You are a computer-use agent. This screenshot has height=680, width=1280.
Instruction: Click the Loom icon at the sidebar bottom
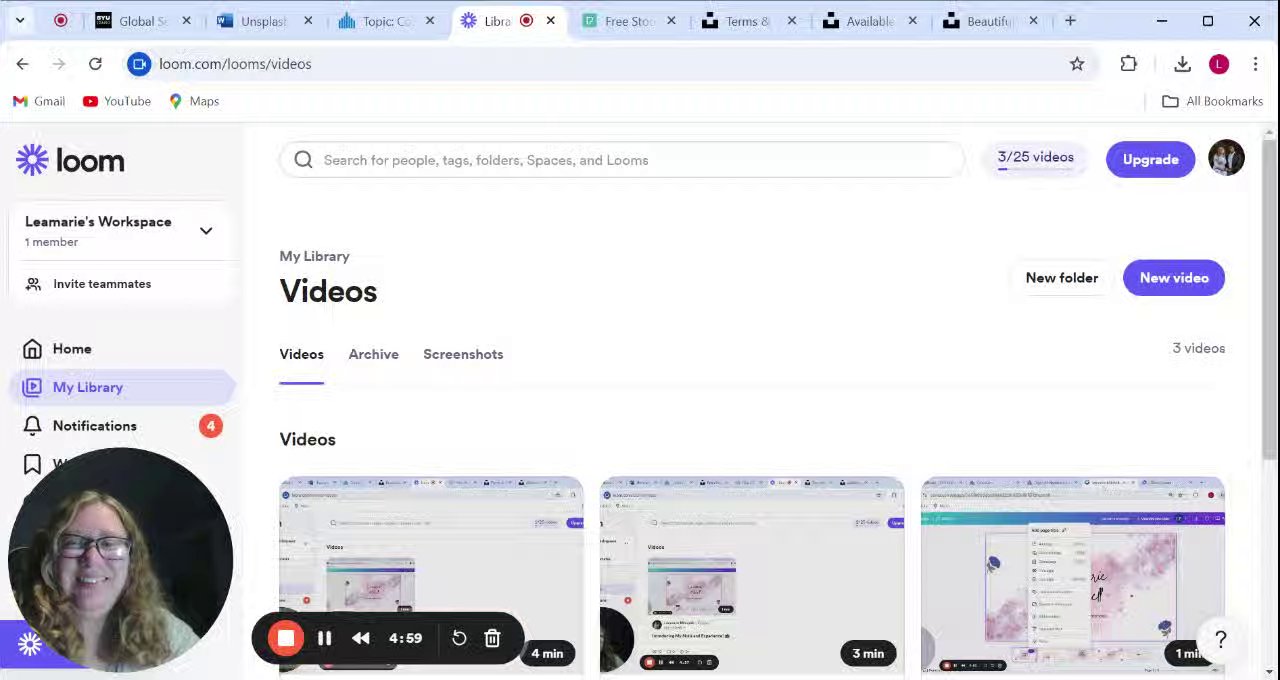coord(30,644)
